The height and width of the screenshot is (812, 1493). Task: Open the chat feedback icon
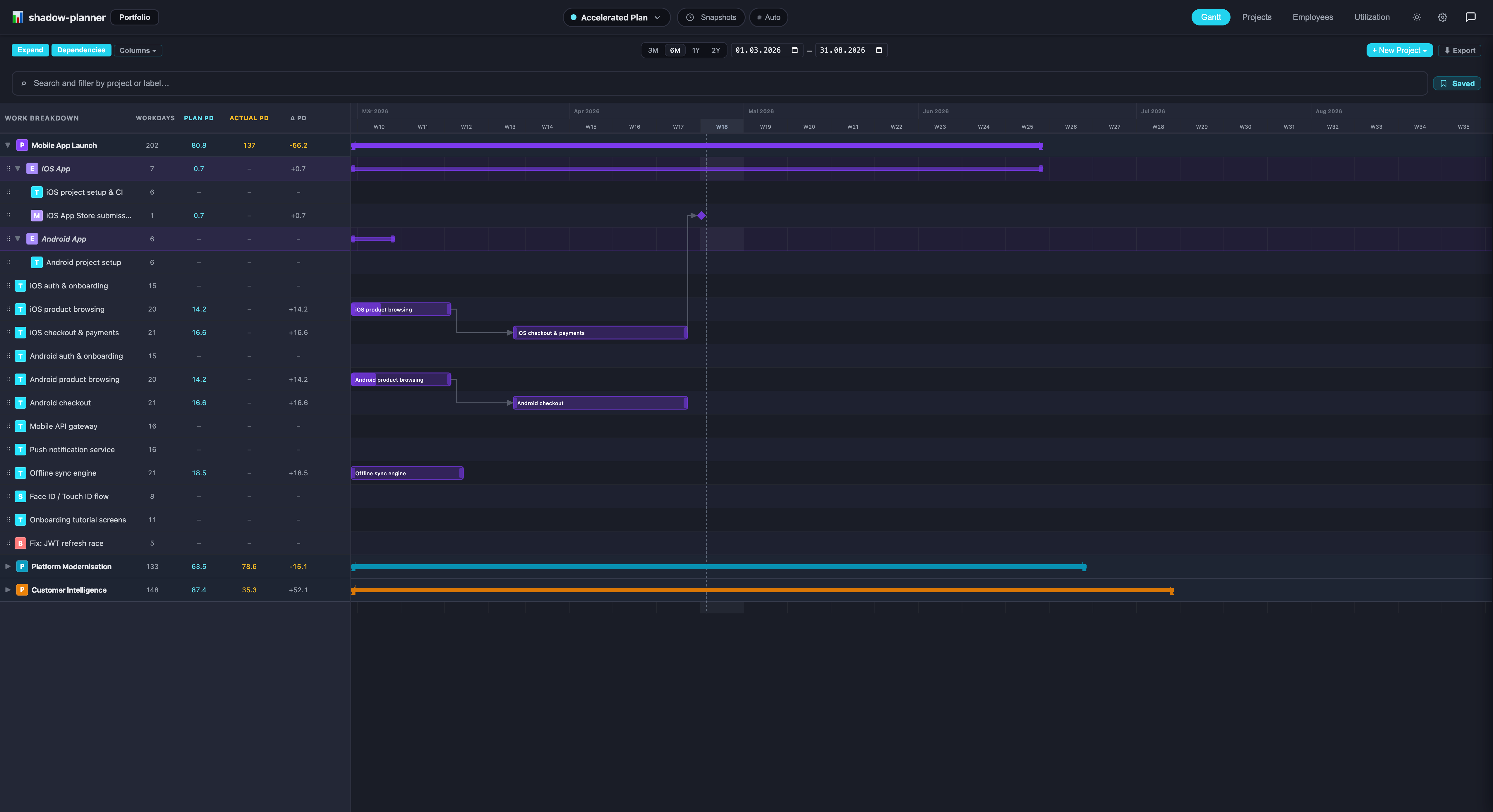pos(1470,17)
